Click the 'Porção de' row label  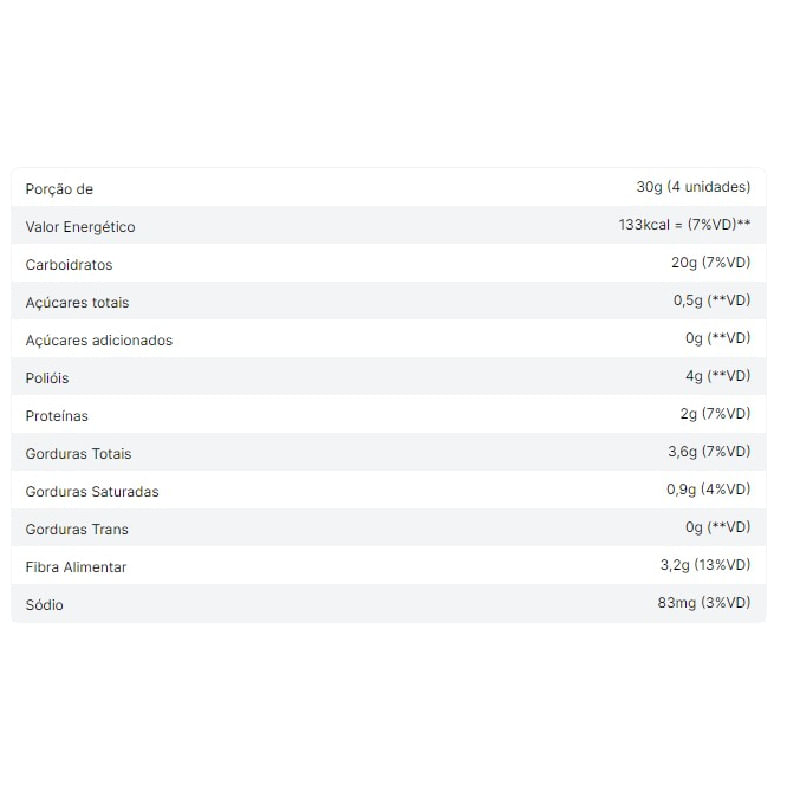(59, 189)
